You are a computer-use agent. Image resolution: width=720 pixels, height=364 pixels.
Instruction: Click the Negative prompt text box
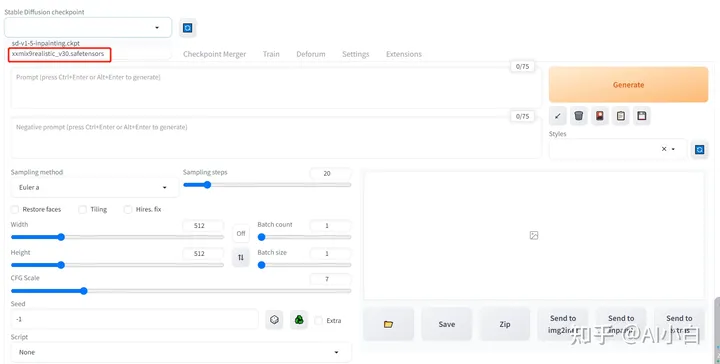[276, 138]
